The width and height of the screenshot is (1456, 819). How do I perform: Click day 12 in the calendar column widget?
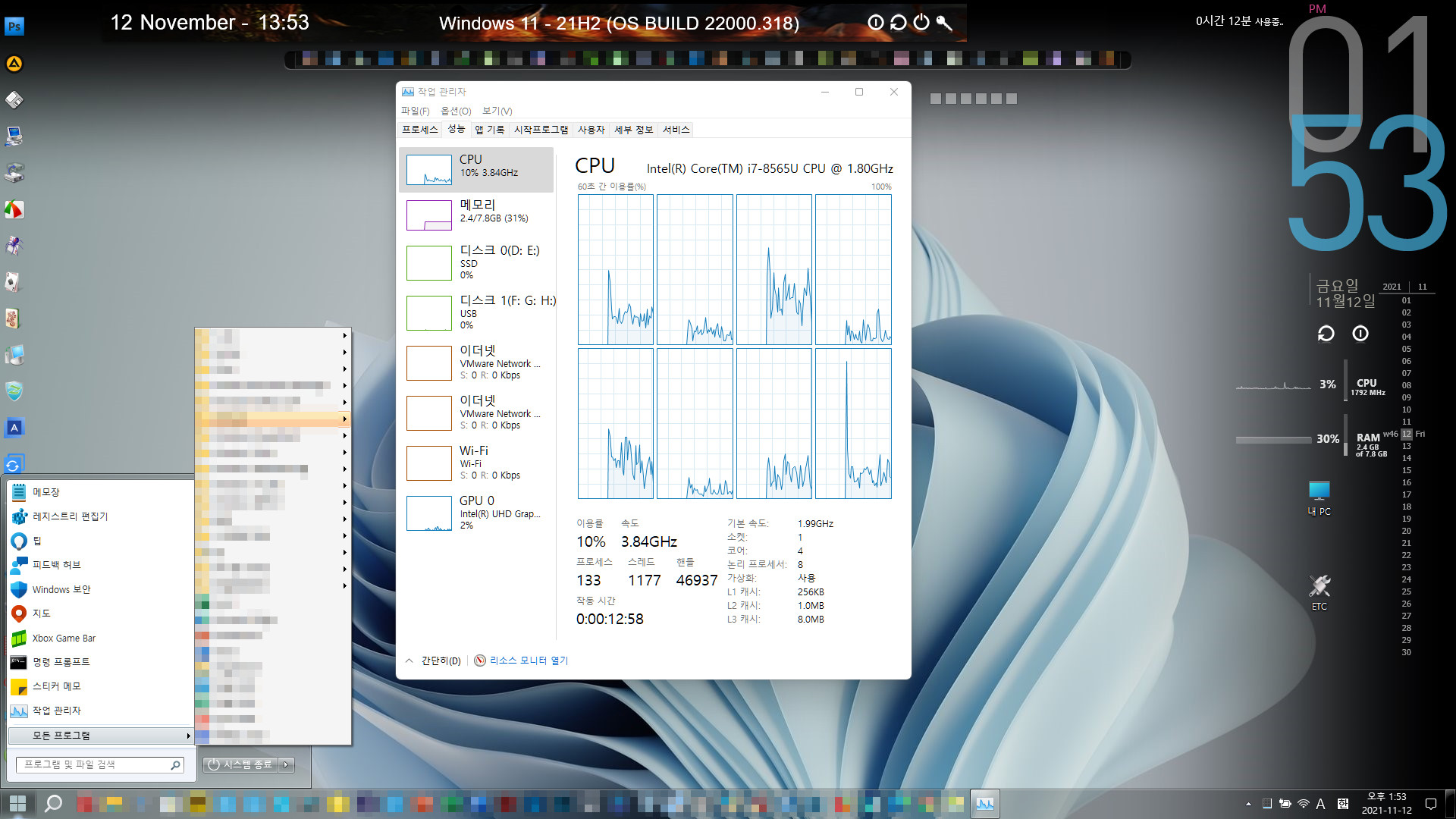1406,434
